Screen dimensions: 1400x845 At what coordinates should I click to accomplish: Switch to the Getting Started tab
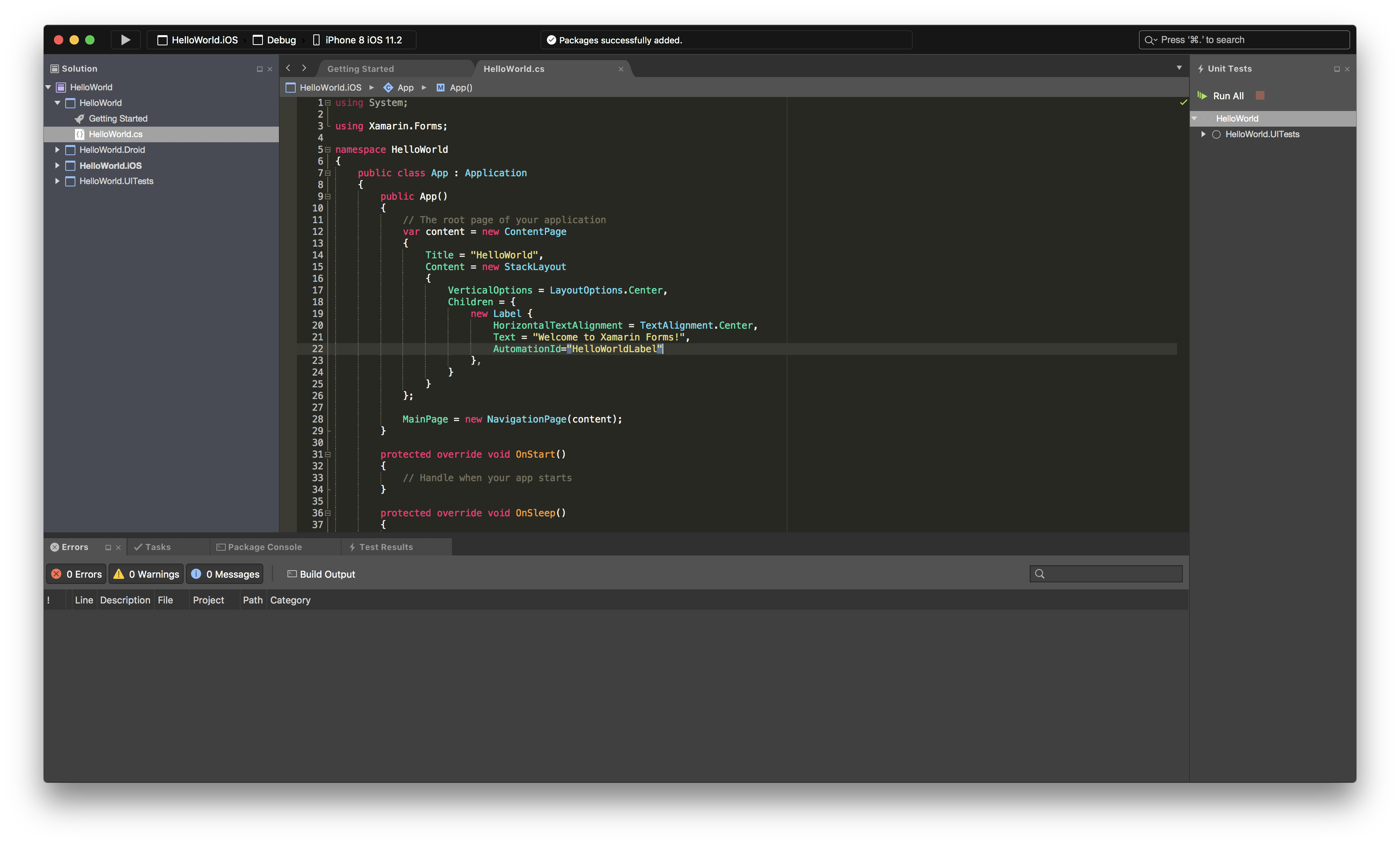point(360,68)
